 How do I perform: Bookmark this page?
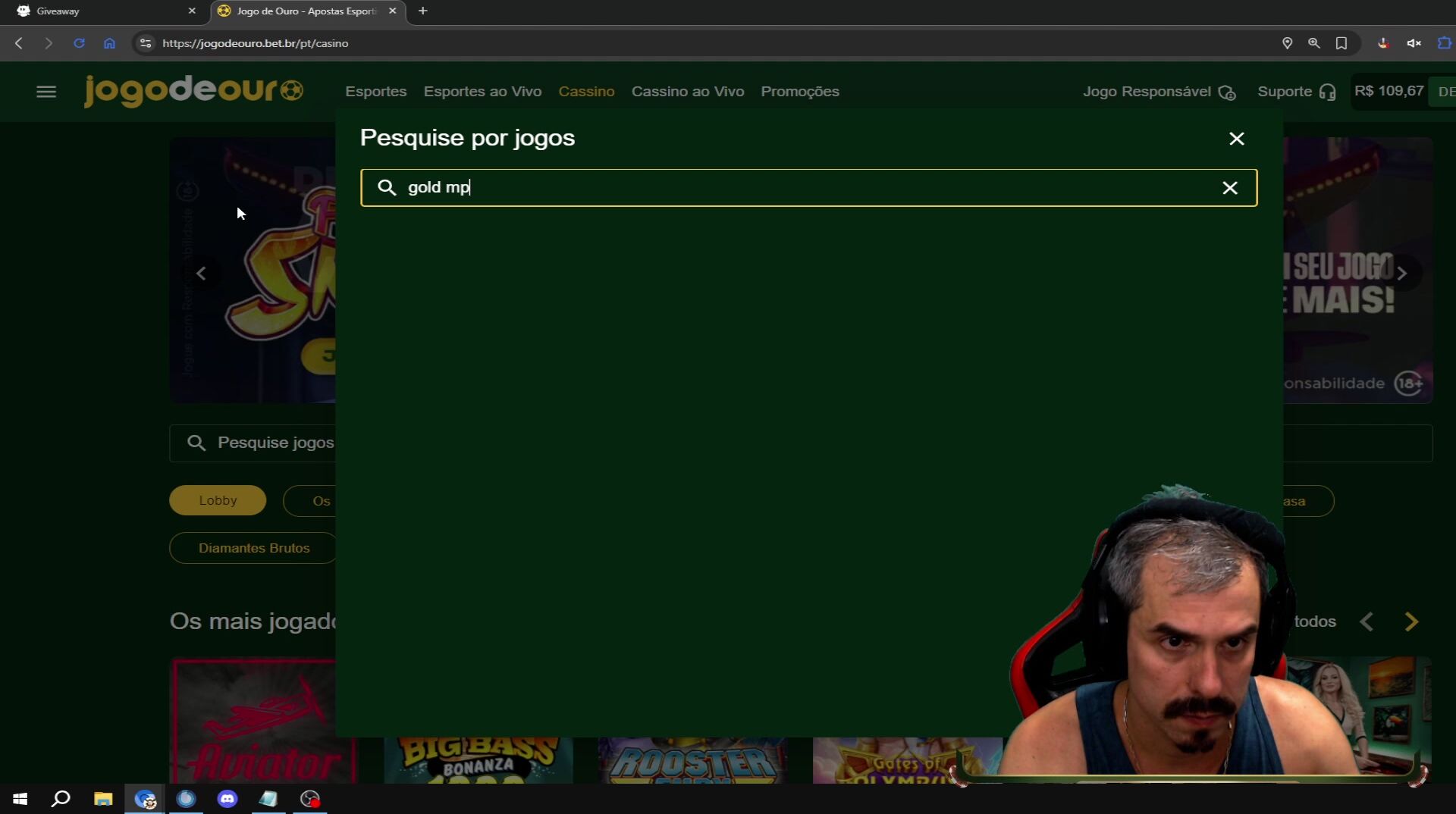(x=1341, y=43)
